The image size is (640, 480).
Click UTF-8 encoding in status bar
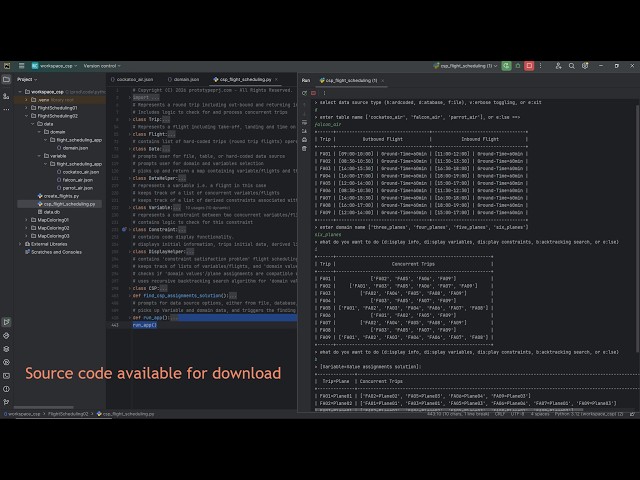coord(517,414)
